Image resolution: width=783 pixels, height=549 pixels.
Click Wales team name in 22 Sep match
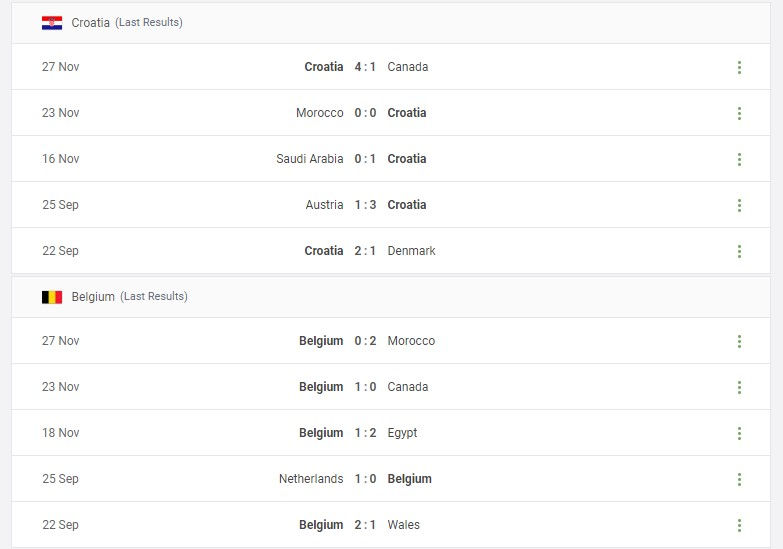coord(403,525)
